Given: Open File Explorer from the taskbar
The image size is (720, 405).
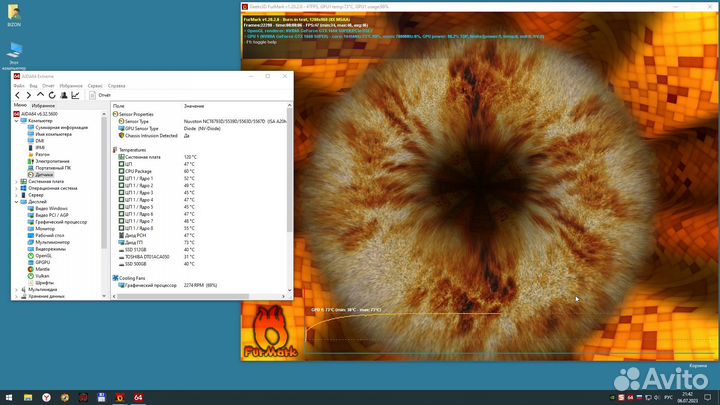Looking at the screenshot, I should pyautogui.click(x=28, y=398).
